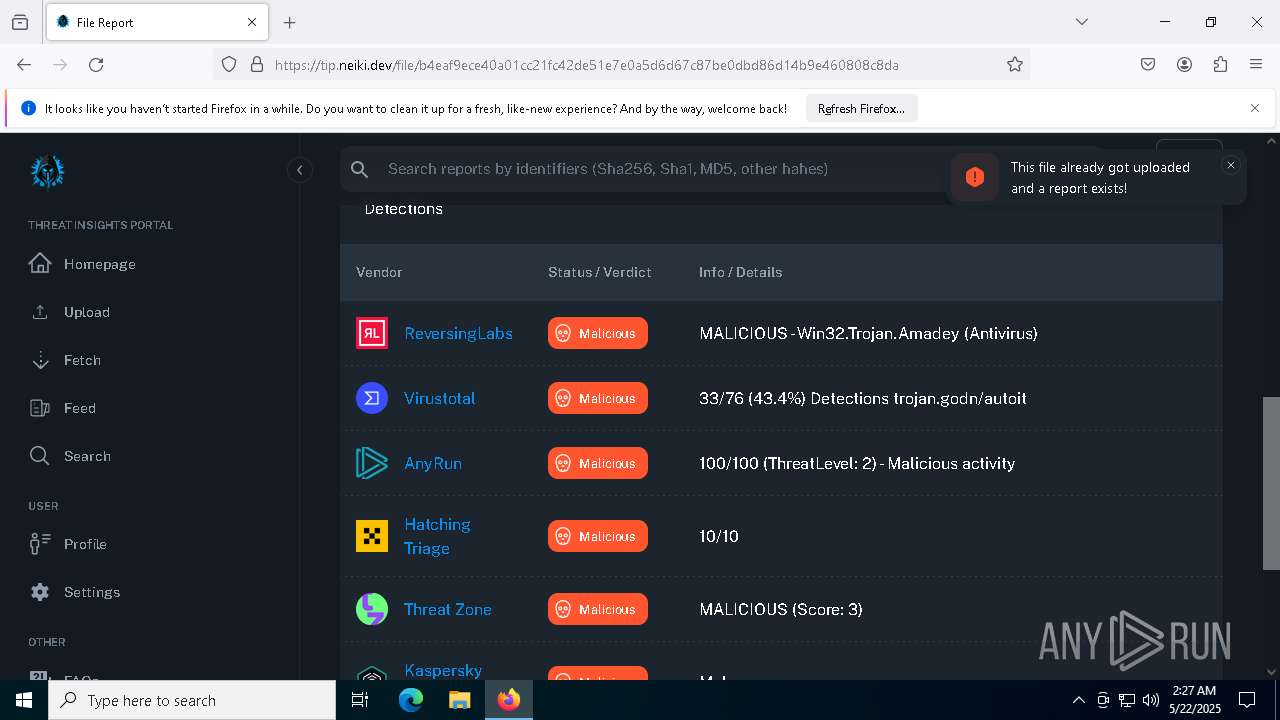The image size is (1280, 720).
Task: Bookmark this page with the star icon
Action: click(x=1015, y=64)
